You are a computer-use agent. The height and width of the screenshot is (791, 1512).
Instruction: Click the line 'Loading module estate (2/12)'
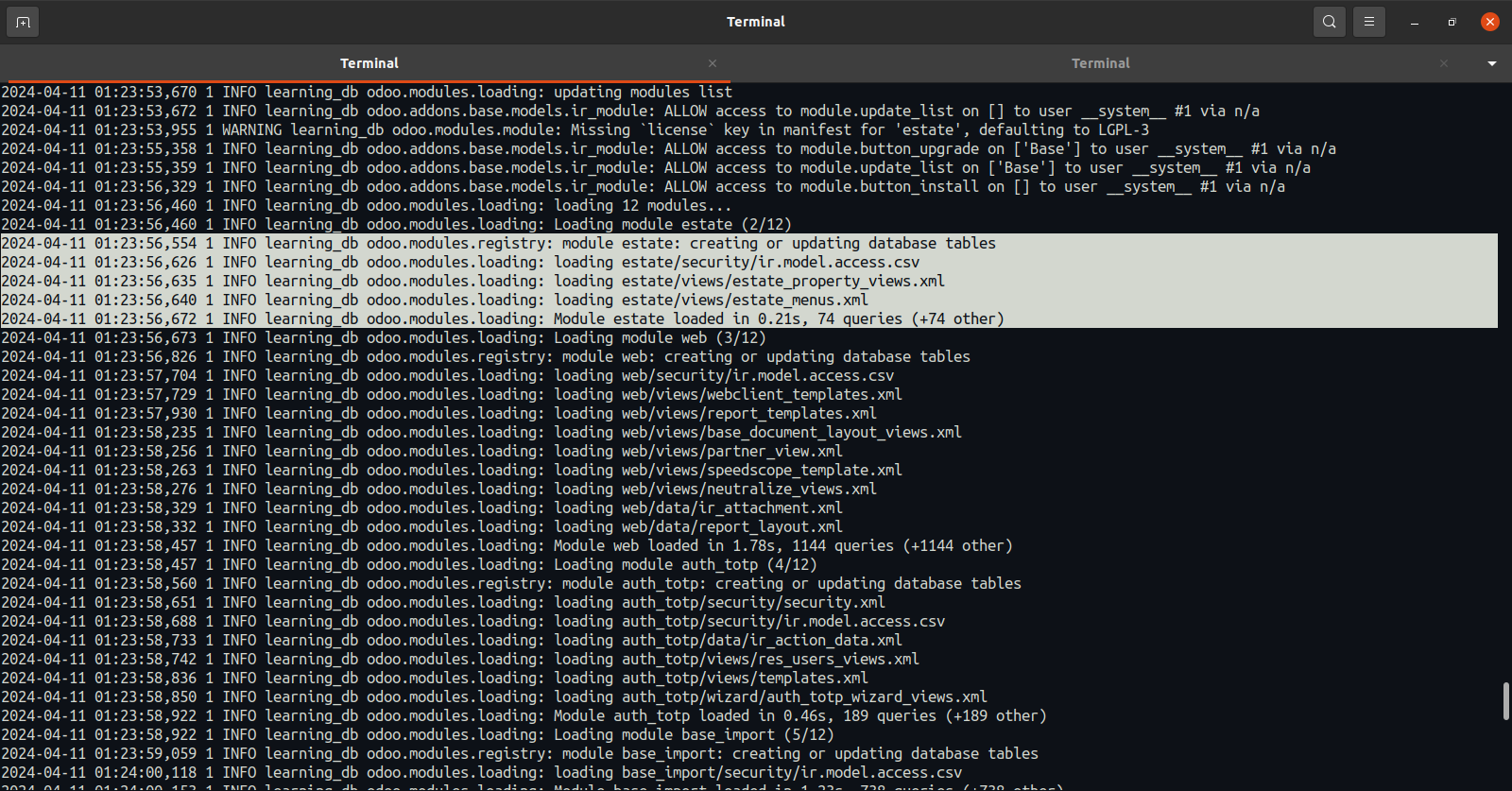(x=396, y=224)
